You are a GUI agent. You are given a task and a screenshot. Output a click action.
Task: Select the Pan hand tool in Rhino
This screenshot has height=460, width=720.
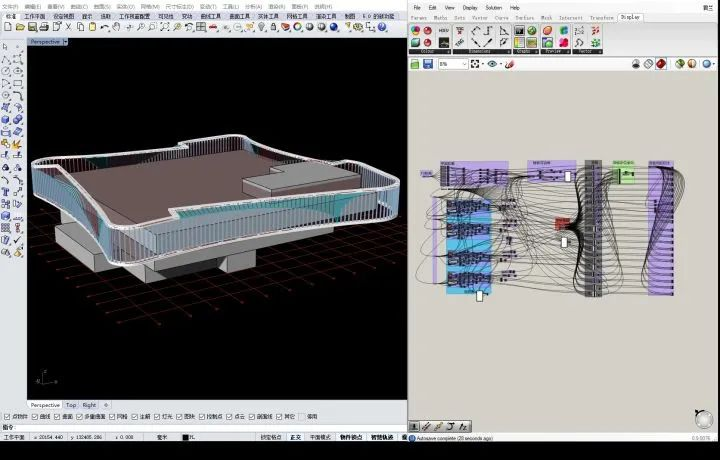[116, 27]
